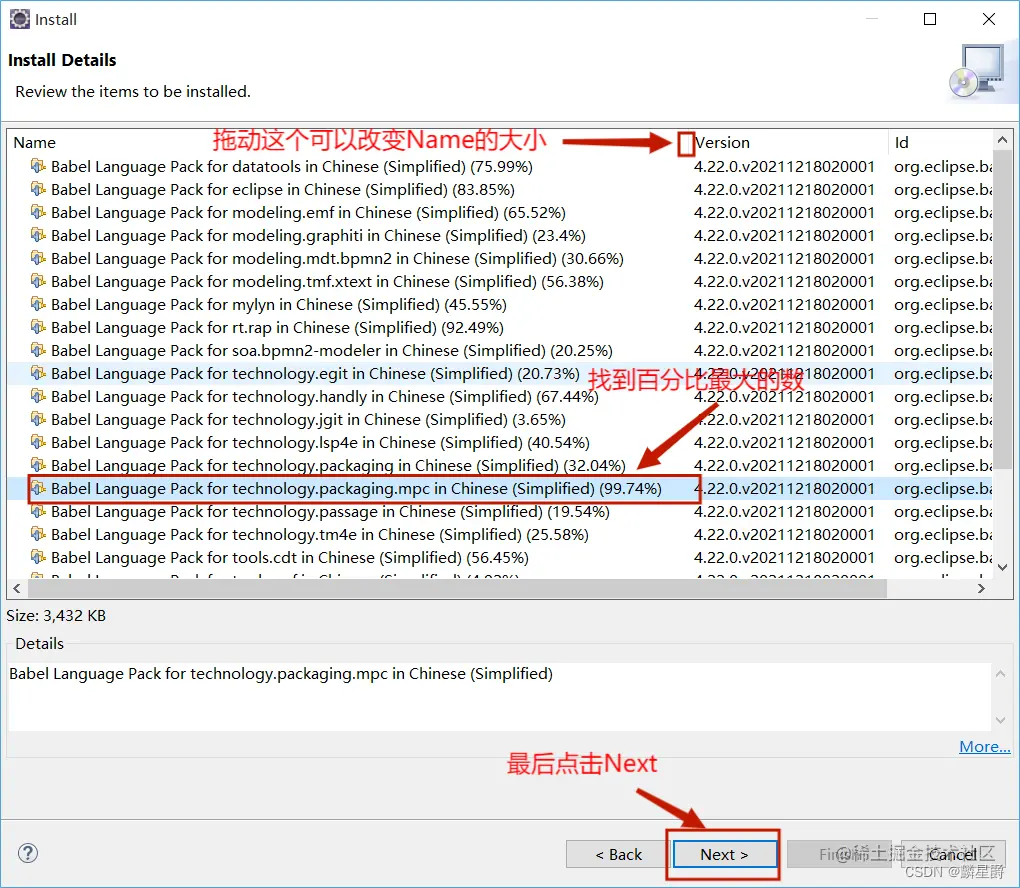Select the row for soa.bpmn2-modeler (20.25%)

click(500, 351)
